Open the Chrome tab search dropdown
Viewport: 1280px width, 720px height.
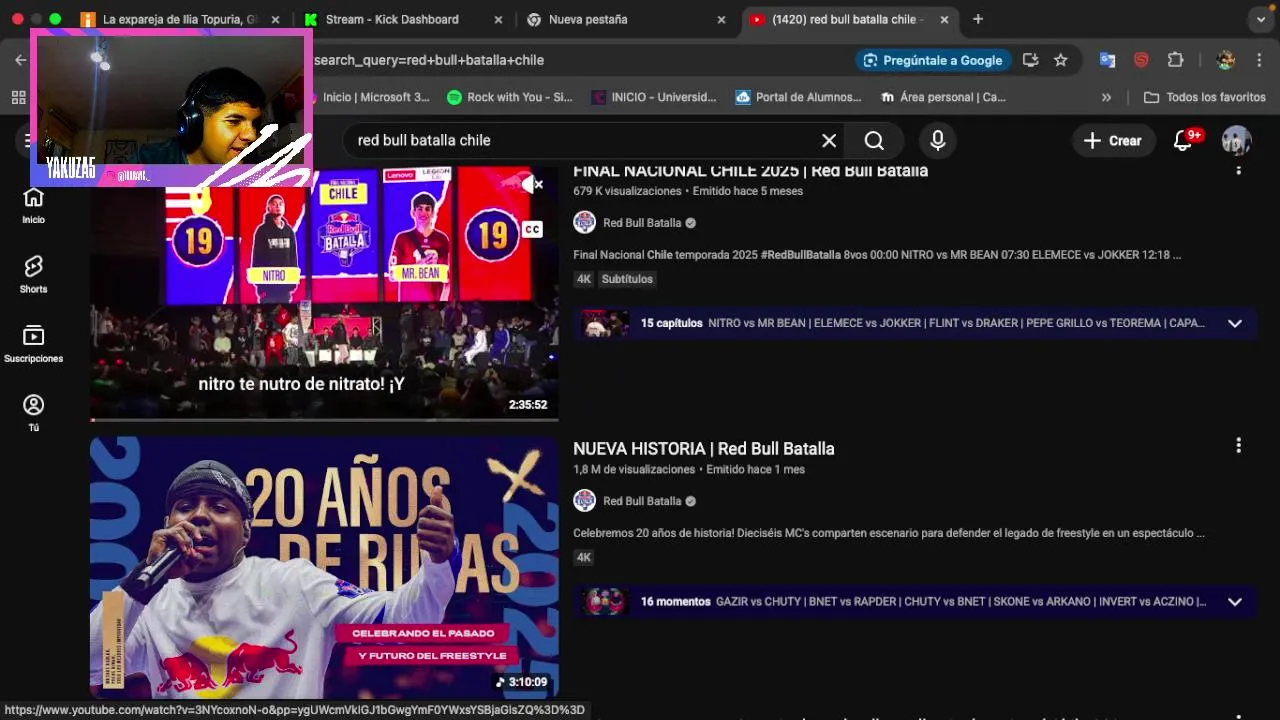pos(1262,19)
